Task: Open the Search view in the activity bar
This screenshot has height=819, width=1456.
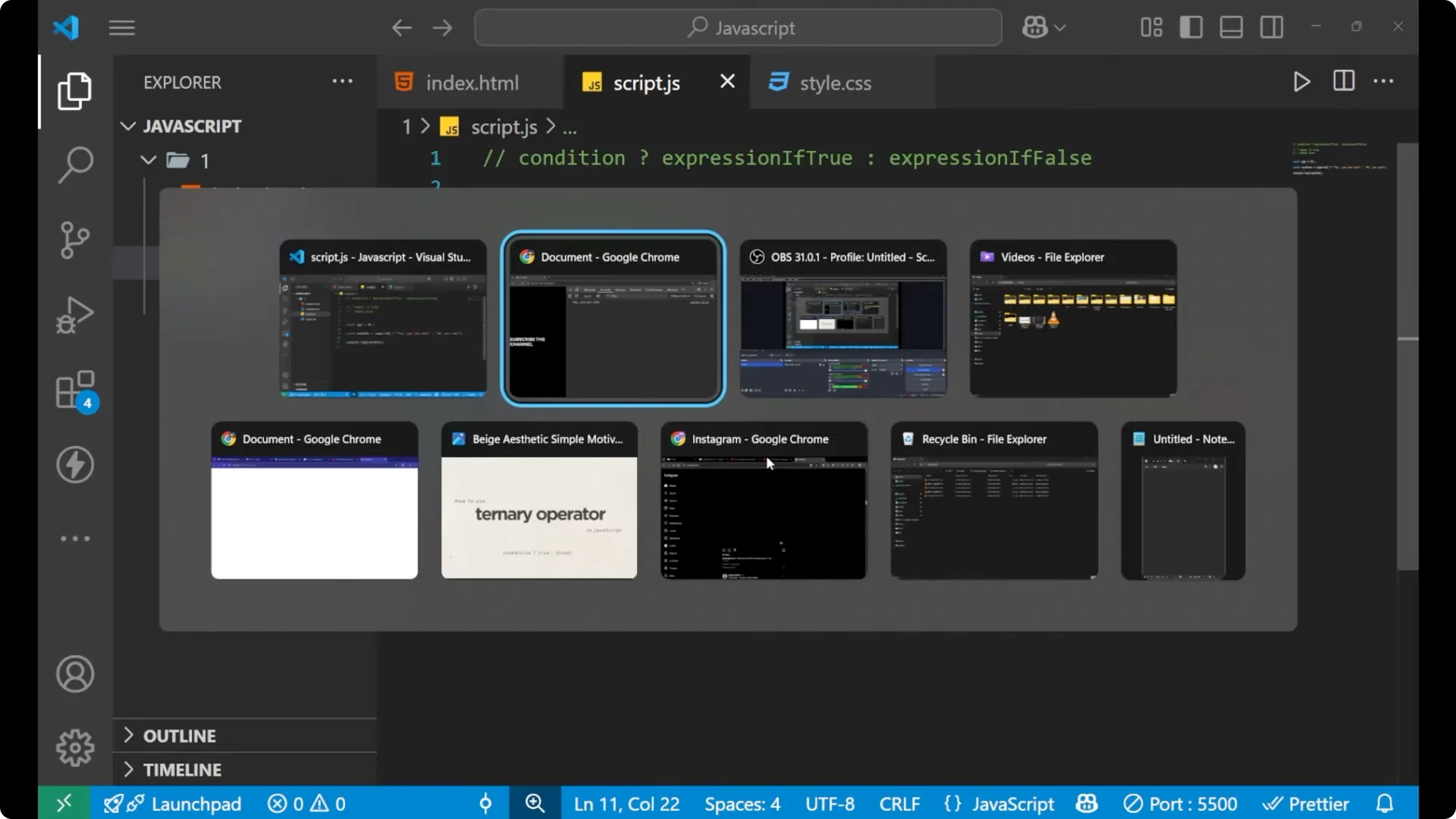Action: 75,165
